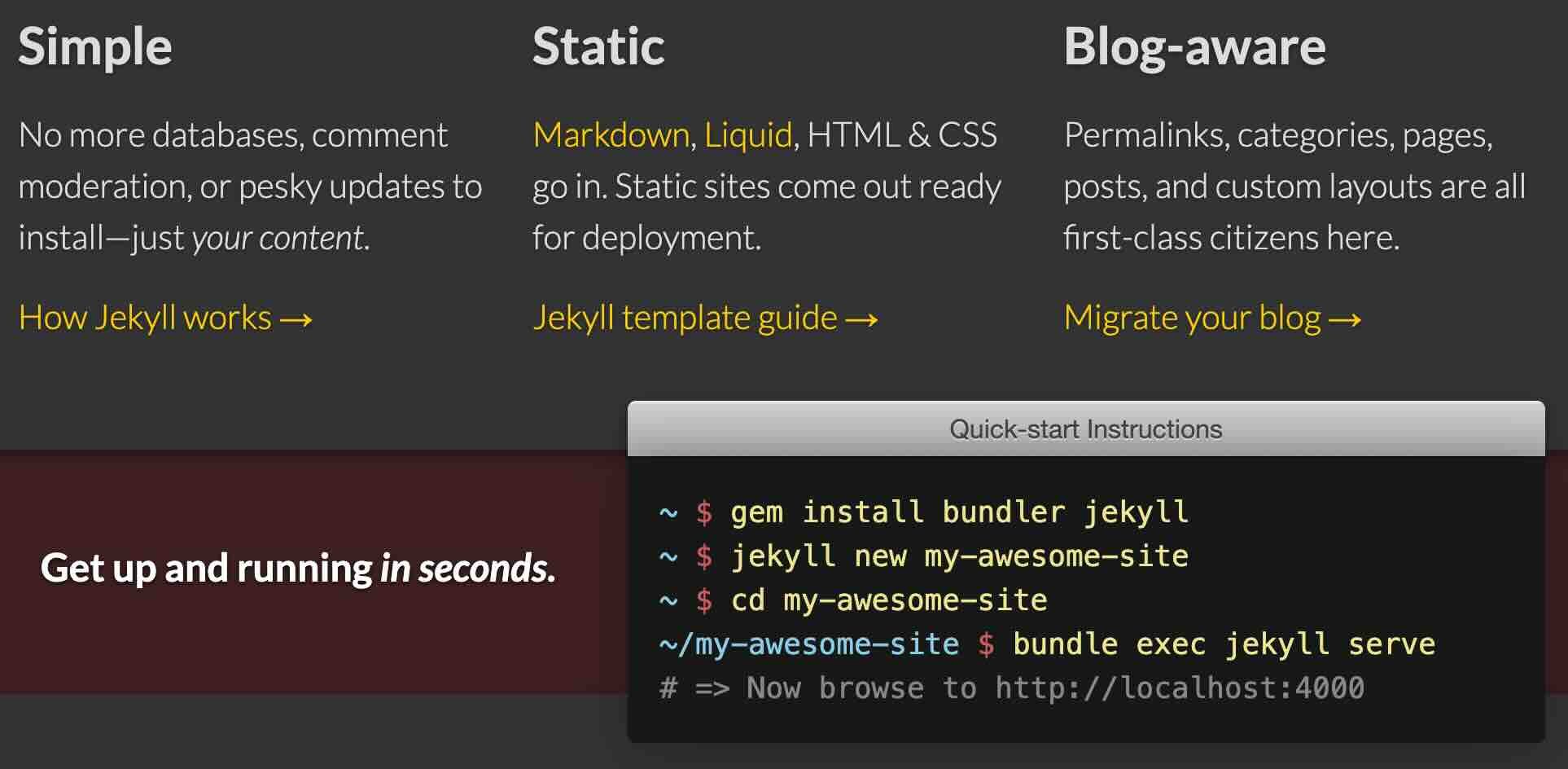This screenshot has height=769, width=1568.
Task: Click the Simple section heading
Action: [x=95, y=46]
